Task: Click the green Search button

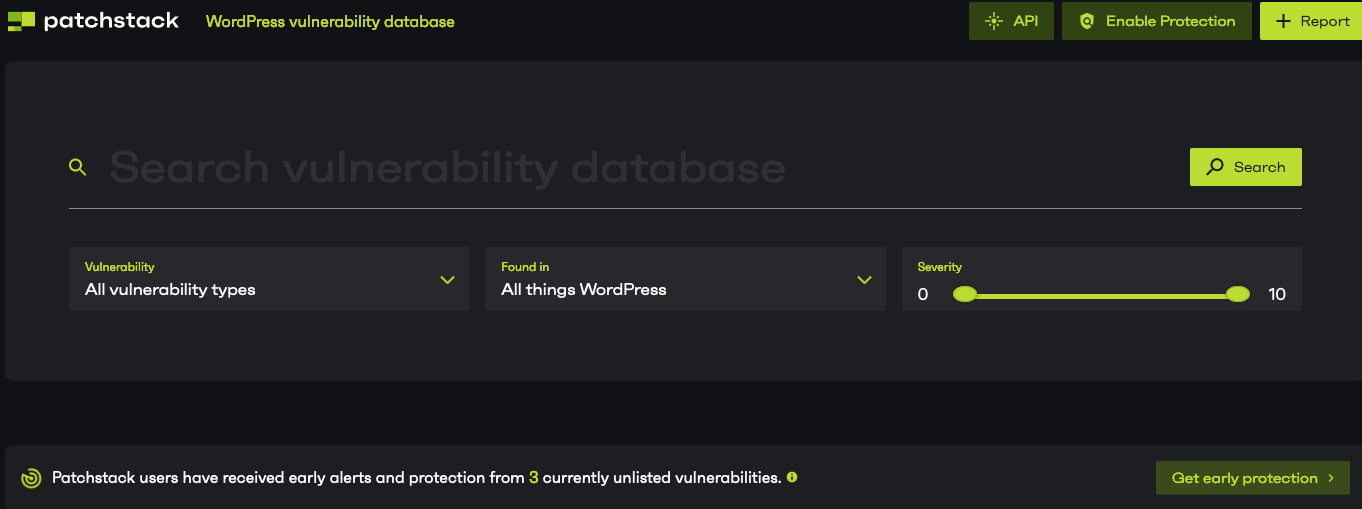Action: click(1245, 167)
